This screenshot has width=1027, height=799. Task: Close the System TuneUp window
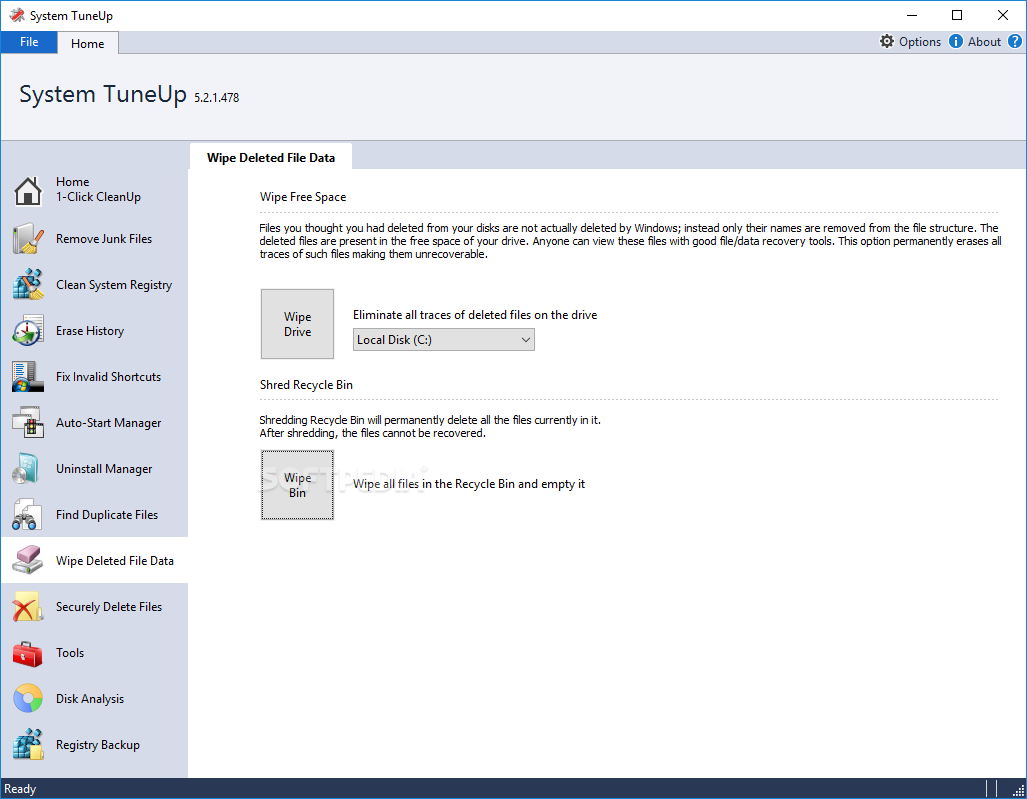(1003, 15)
